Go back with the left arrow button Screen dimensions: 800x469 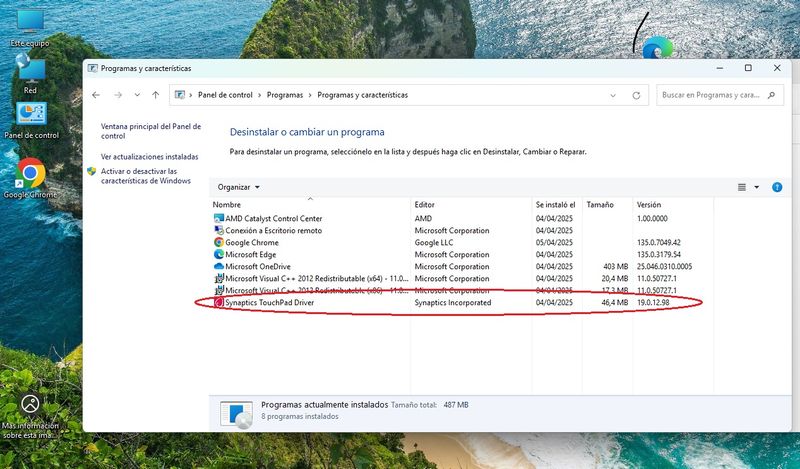coord(96,95)
